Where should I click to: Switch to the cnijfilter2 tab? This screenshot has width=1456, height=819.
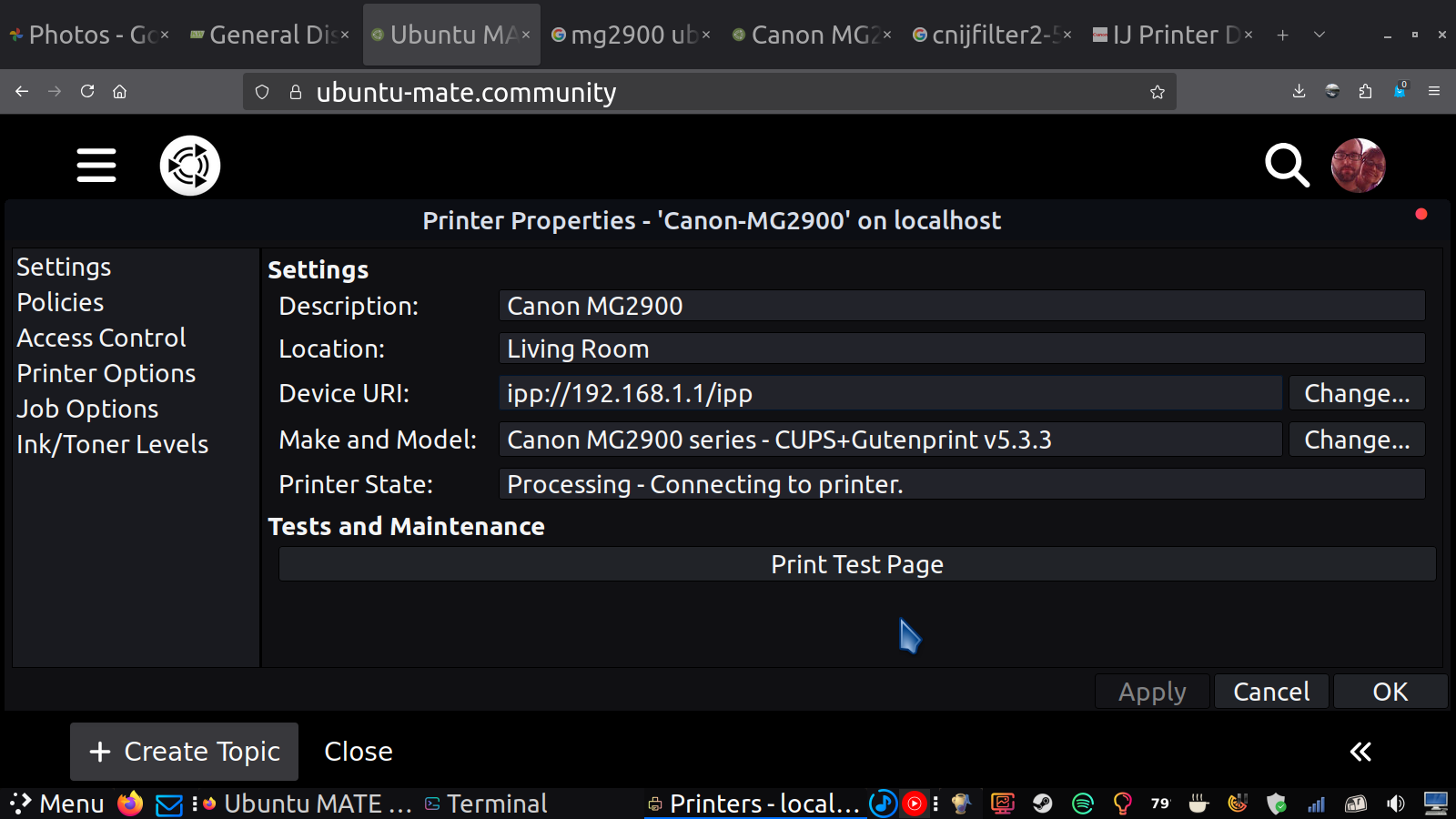992,35
